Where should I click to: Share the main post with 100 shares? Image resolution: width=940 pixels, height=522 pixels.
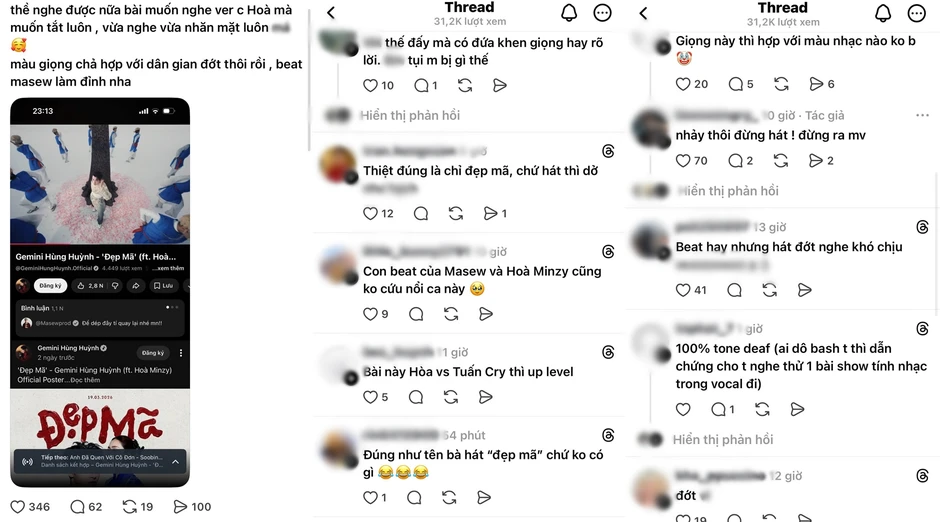(180, 506)
